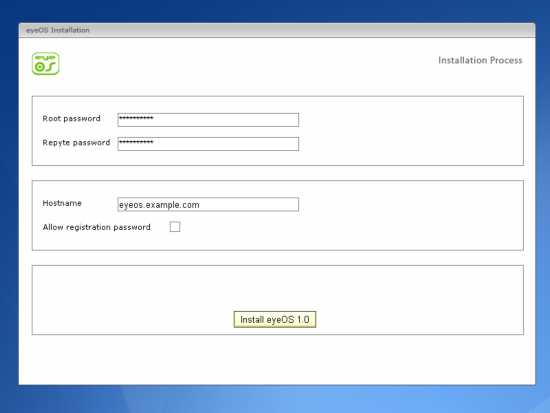Click empty area of hostname section panel
Viewport: 550px width, 413px height.
coord(410,215)
